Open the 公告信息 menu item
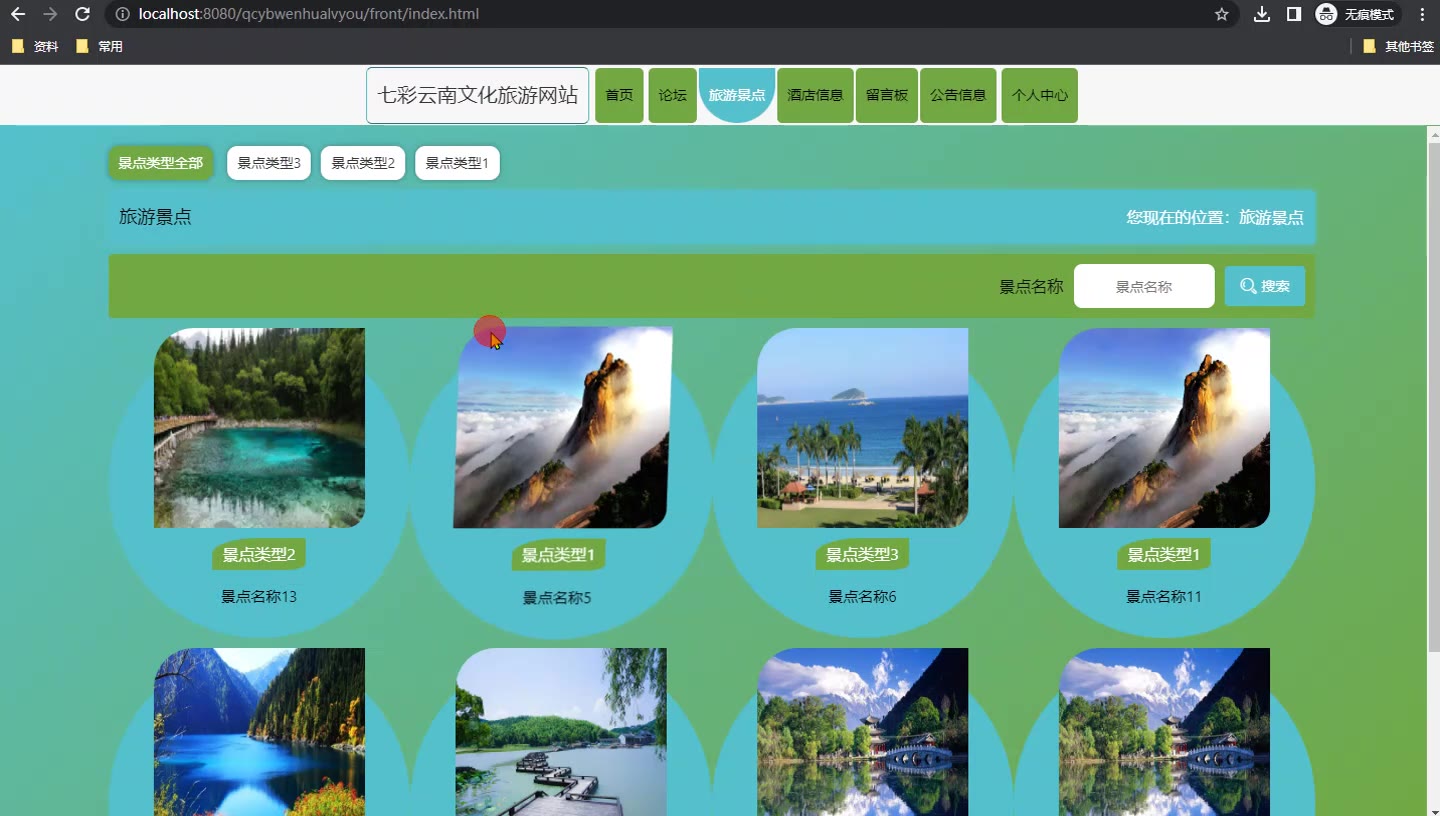 click(x=958, y=95)
